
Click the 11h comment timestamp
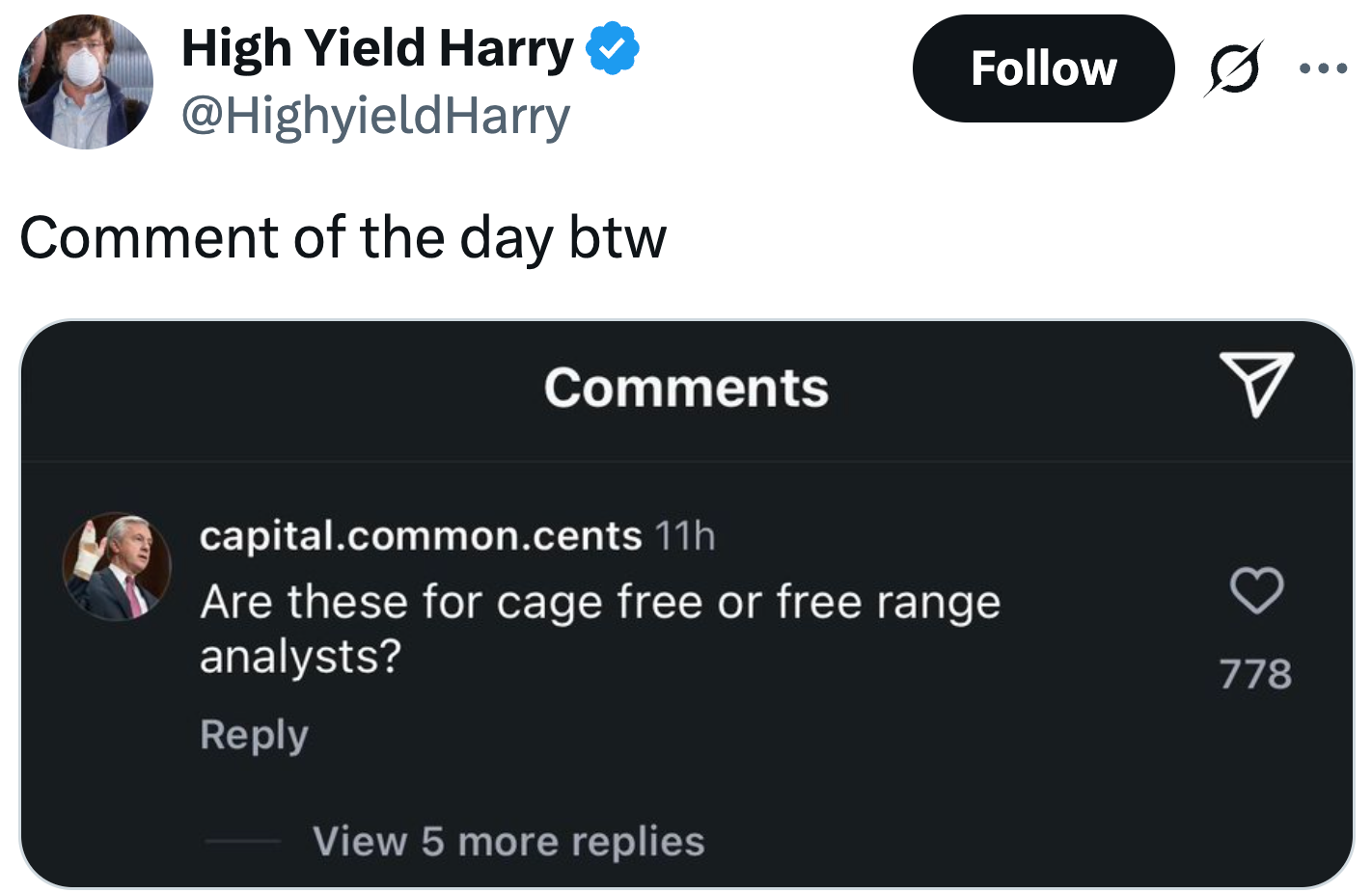click(x=685, y=536)
